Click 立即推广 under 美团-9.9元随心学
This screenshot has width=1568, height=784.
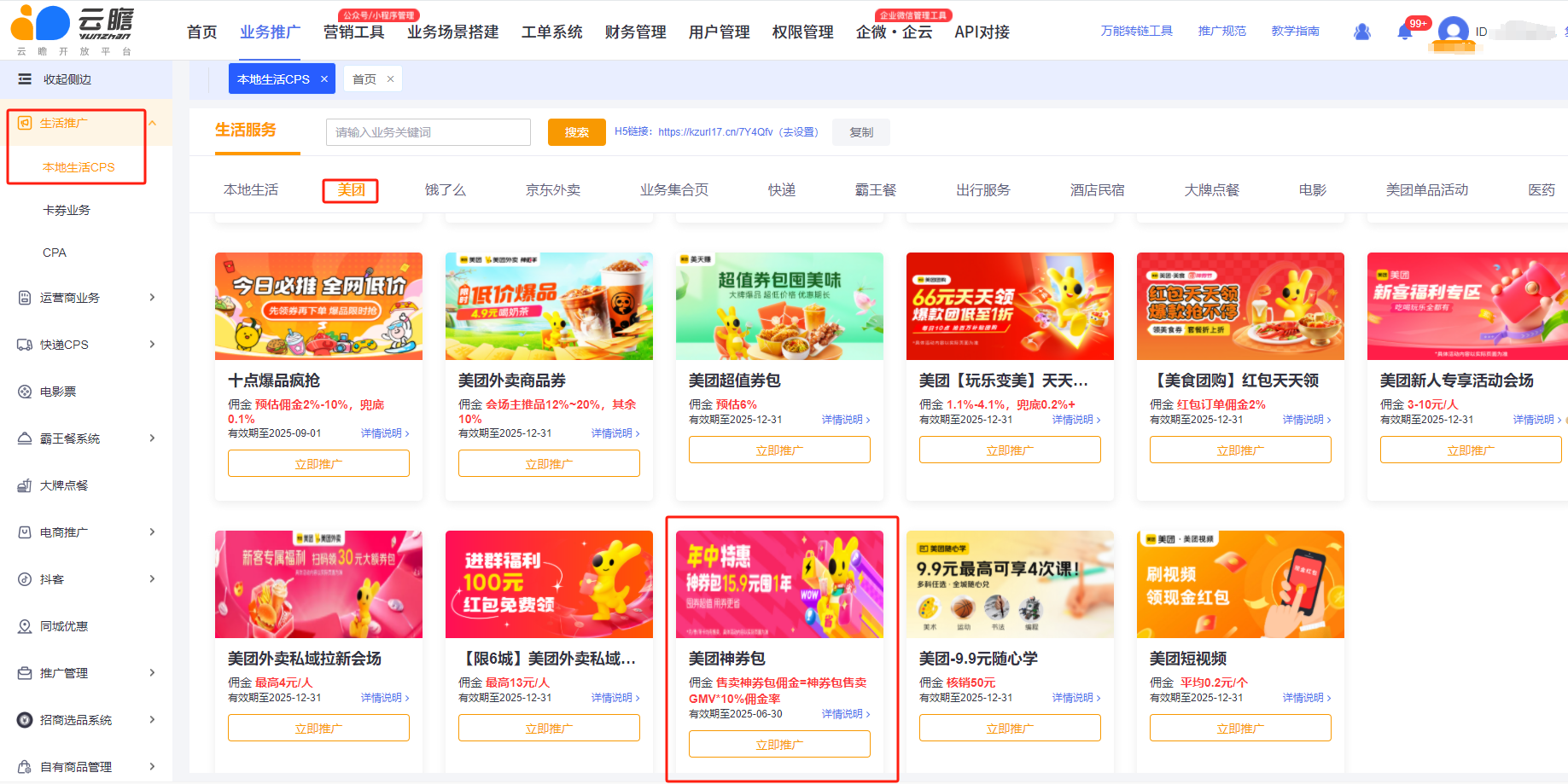1010,729
